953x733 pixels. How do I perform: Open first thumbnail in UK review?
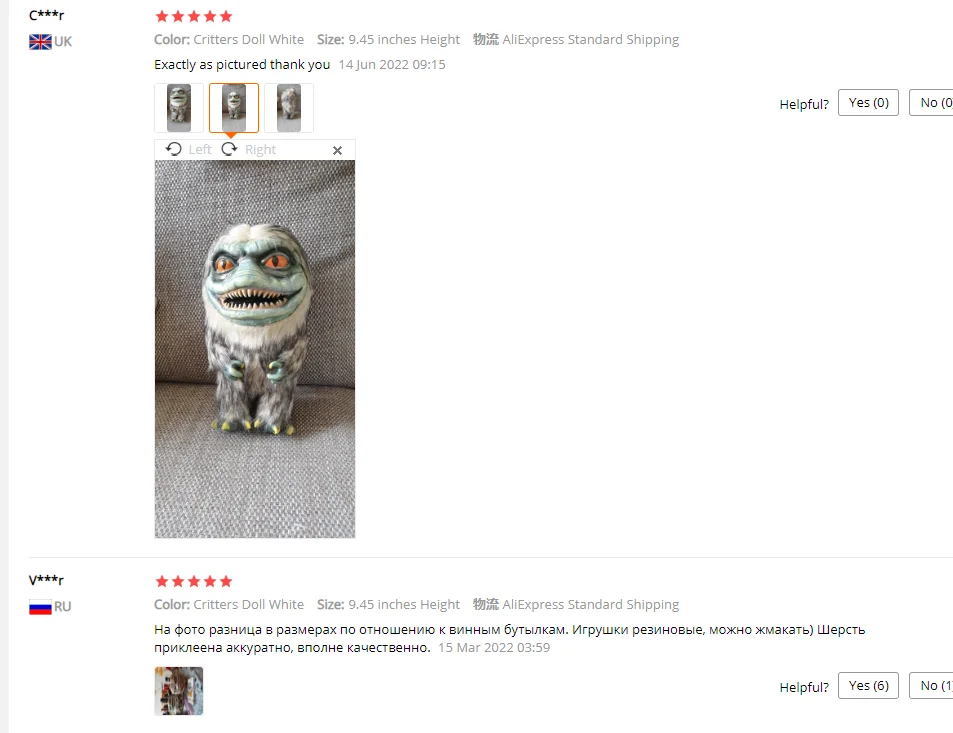(x=179, y=108)
